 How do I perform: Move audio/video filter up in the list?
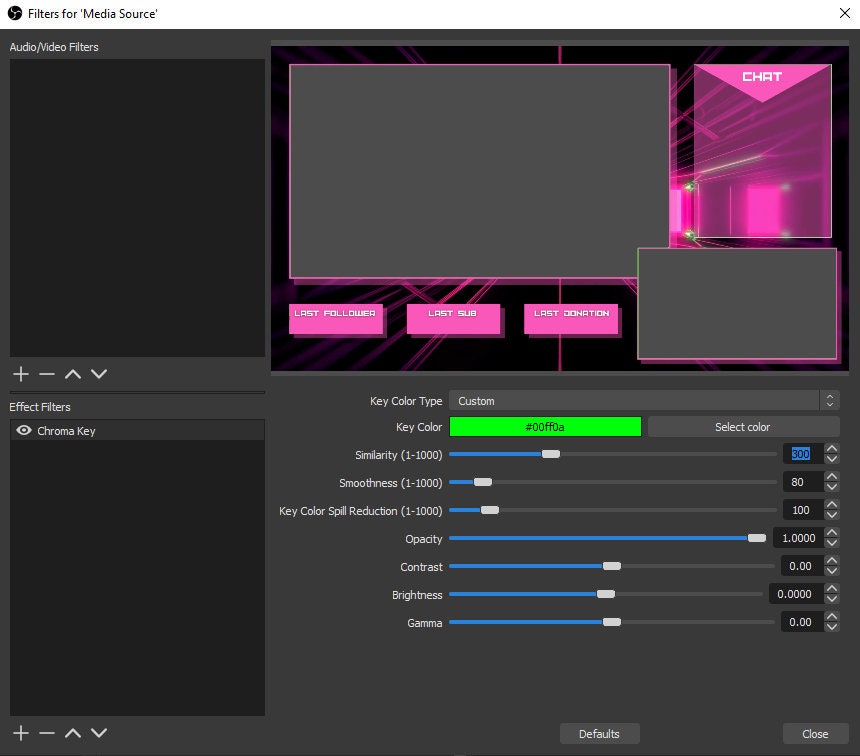click(72, 374)
